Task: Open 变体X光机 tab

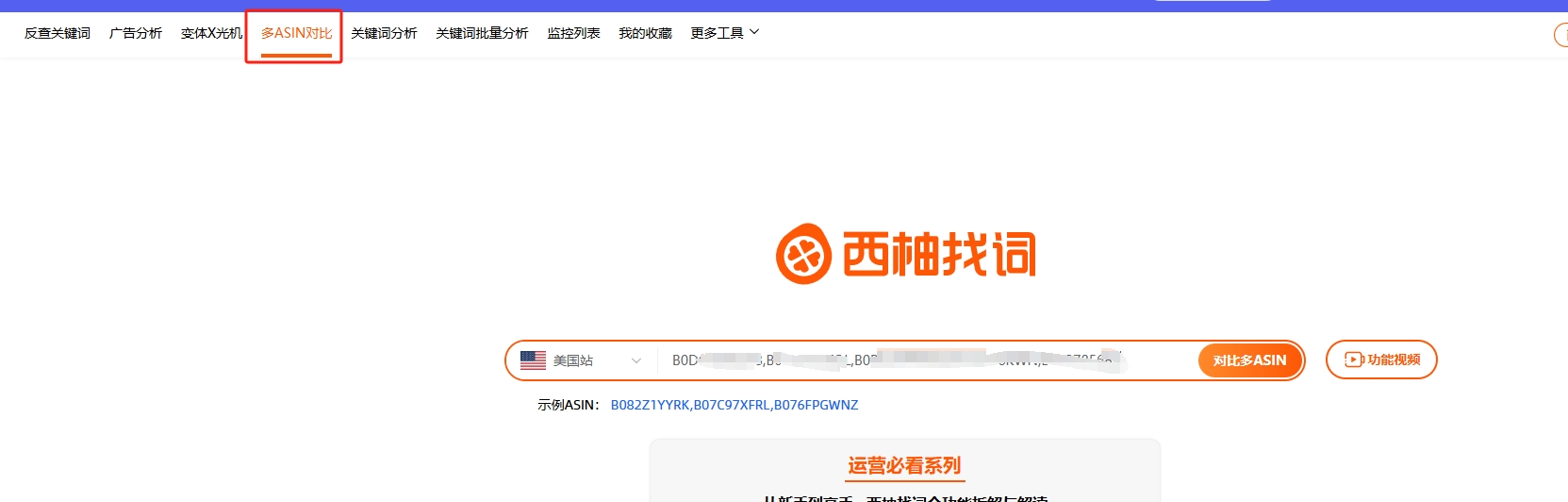Action: click(x=211, y=33)
